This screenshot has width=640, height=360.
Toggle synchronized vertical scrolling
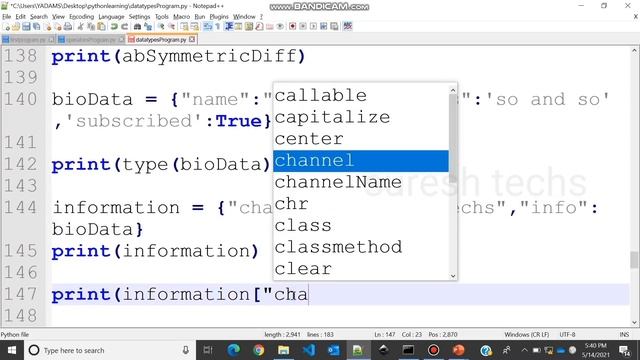184,27
